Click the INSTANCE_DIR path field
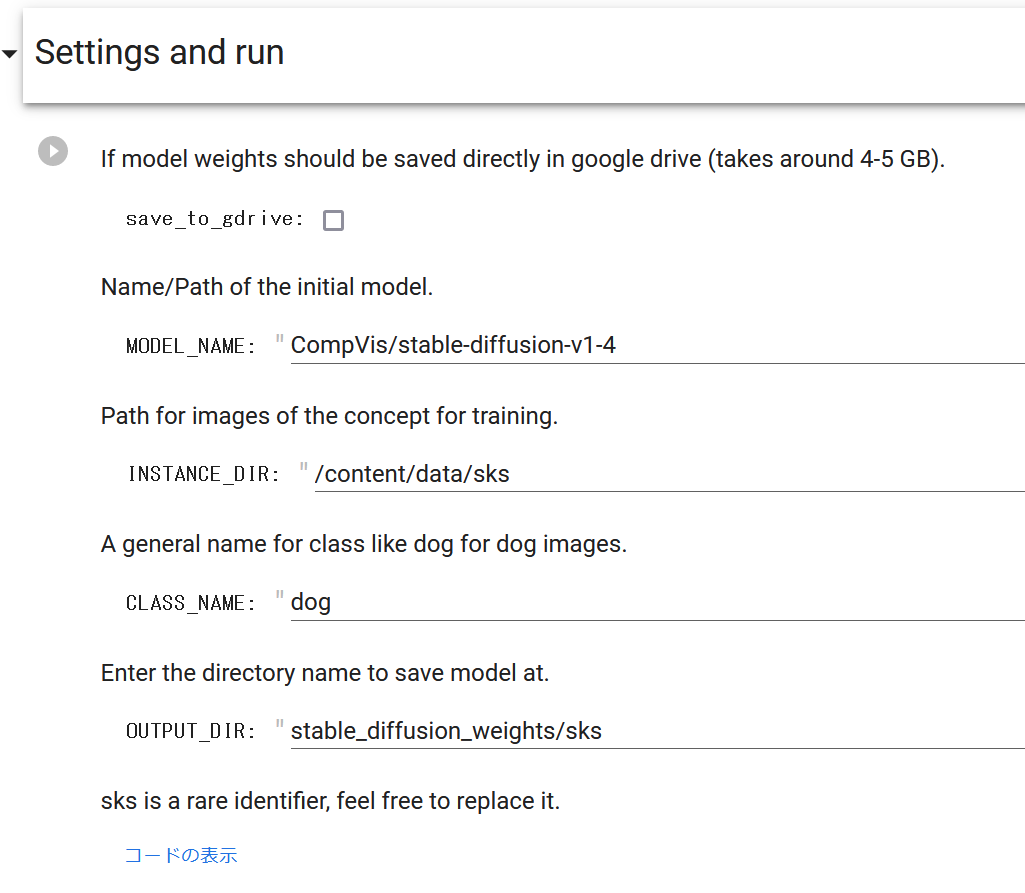This screenshot has height=893, width=1025. point(669,474)
